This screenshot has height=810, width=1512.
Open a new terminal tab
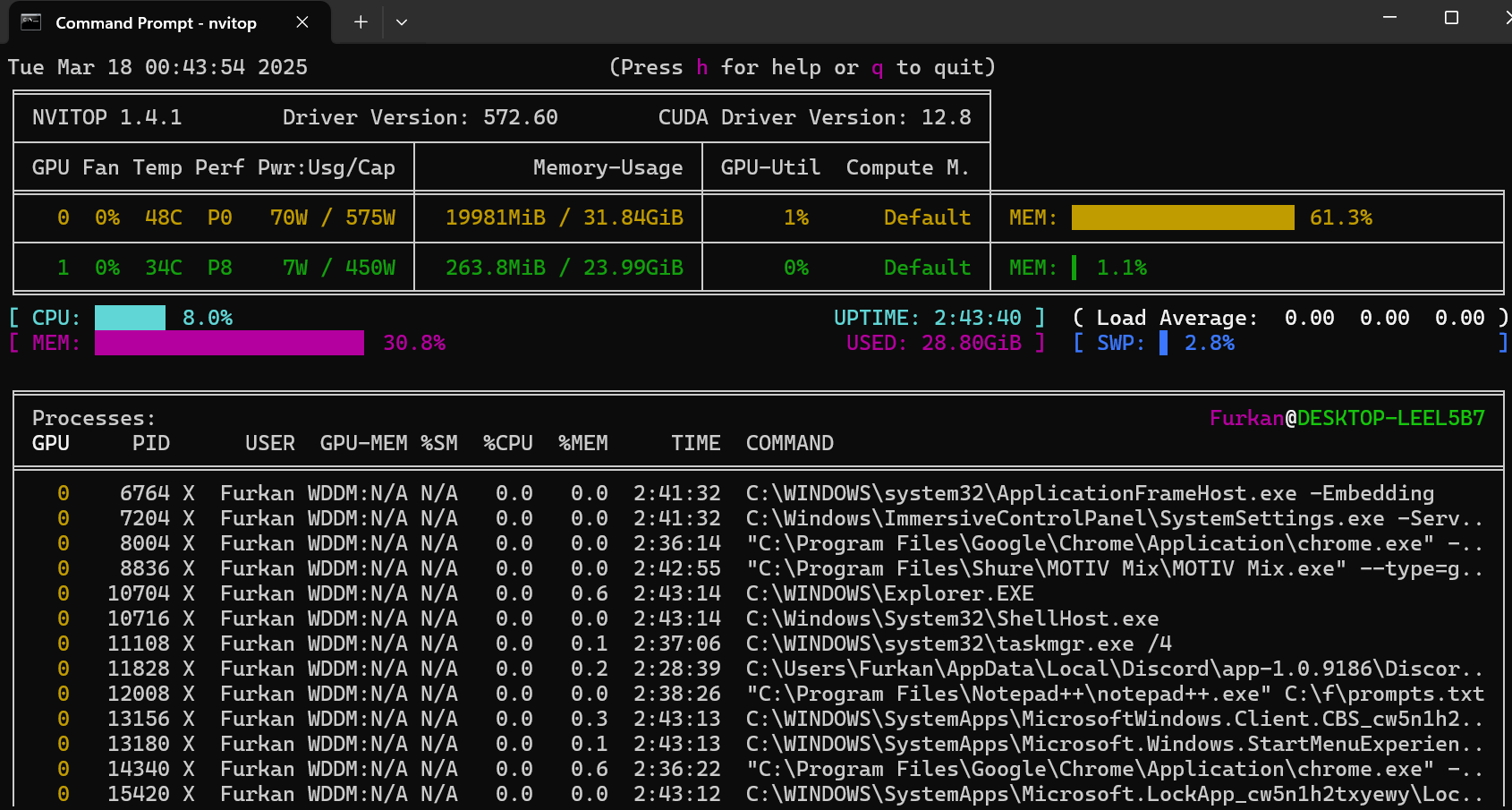[x=361, y=22]
